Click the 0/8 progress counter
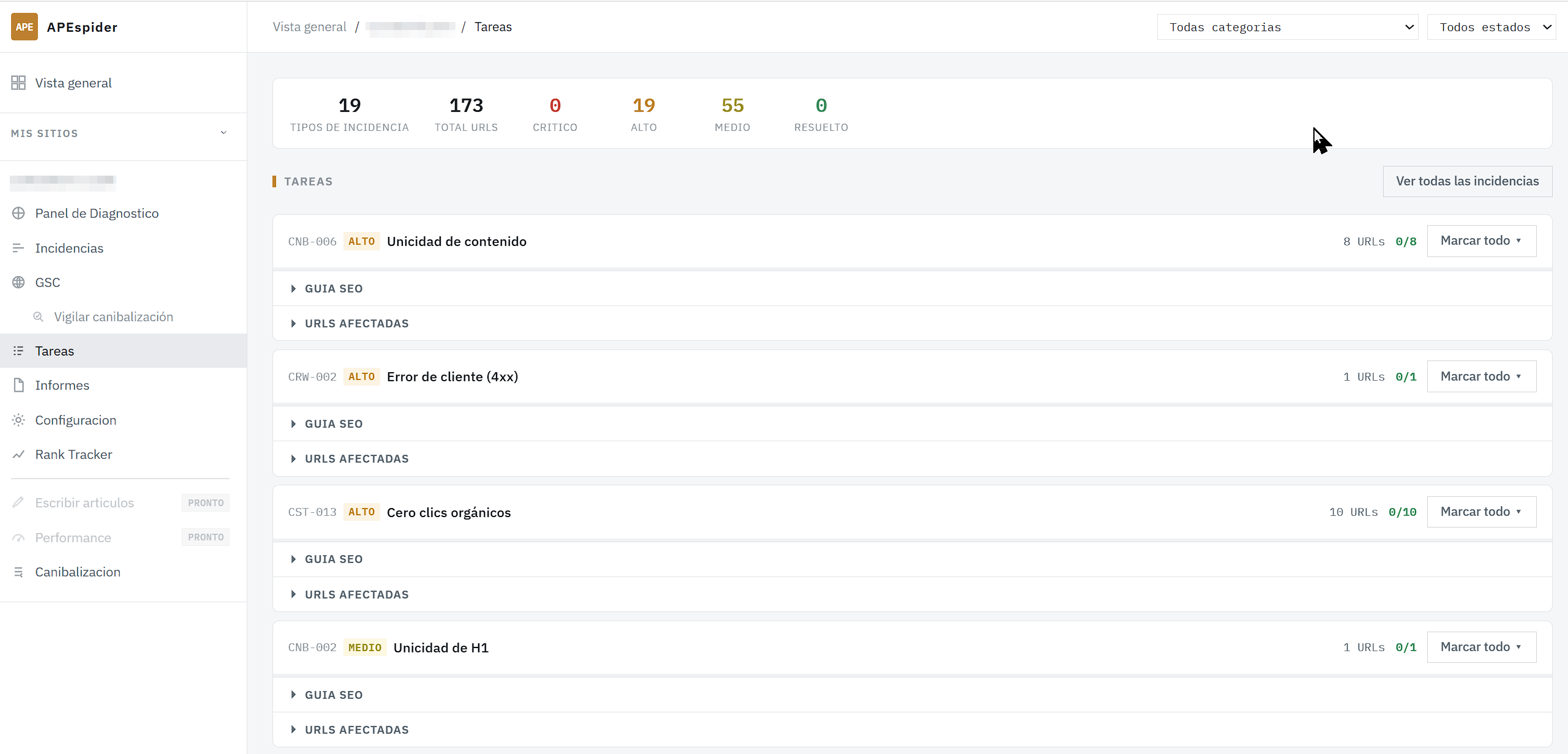This screenshot has width=1568, height=754. [1406, 241]
